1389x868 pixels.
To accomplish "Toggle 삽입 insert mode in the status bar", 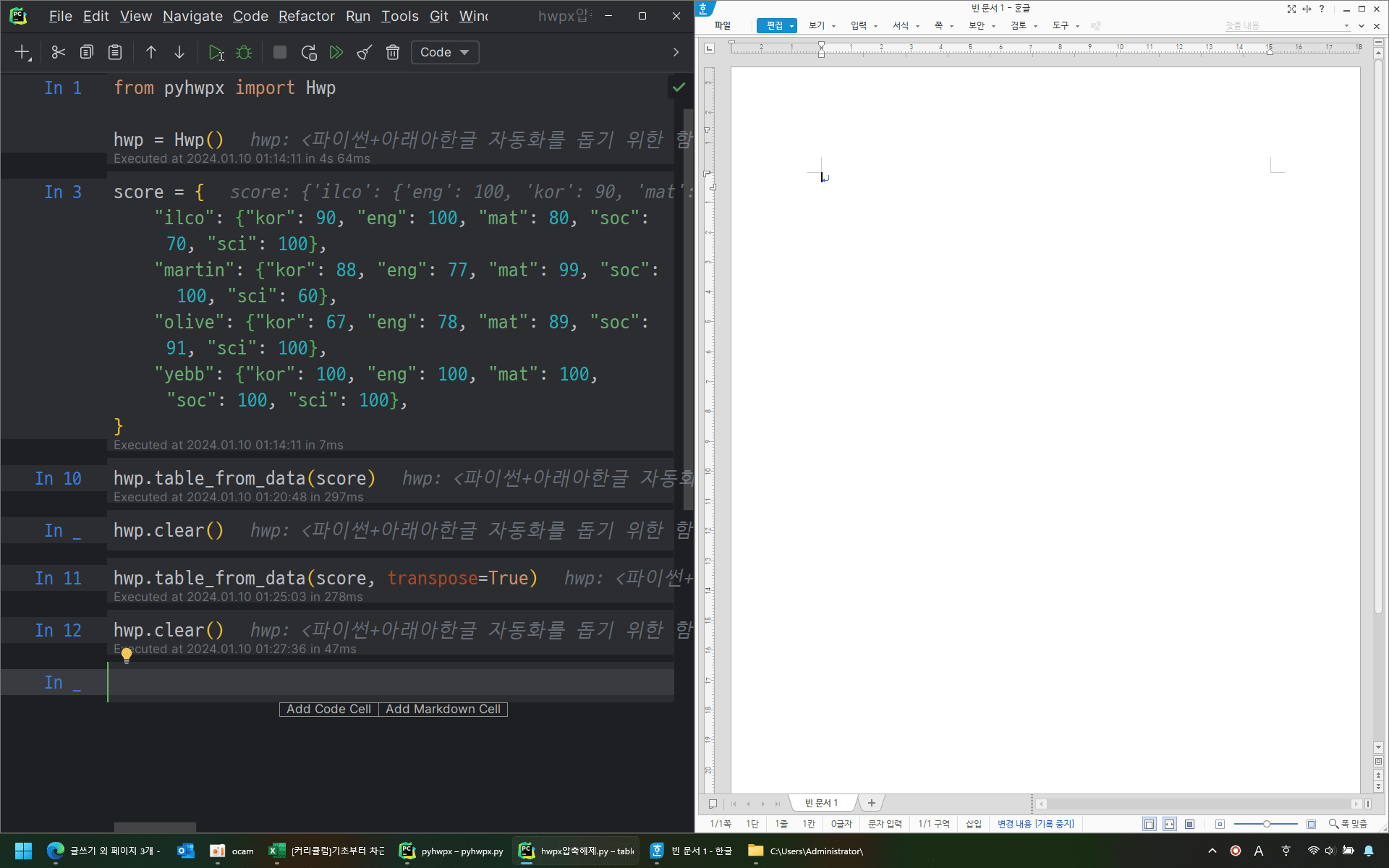I will coord(974,824).
